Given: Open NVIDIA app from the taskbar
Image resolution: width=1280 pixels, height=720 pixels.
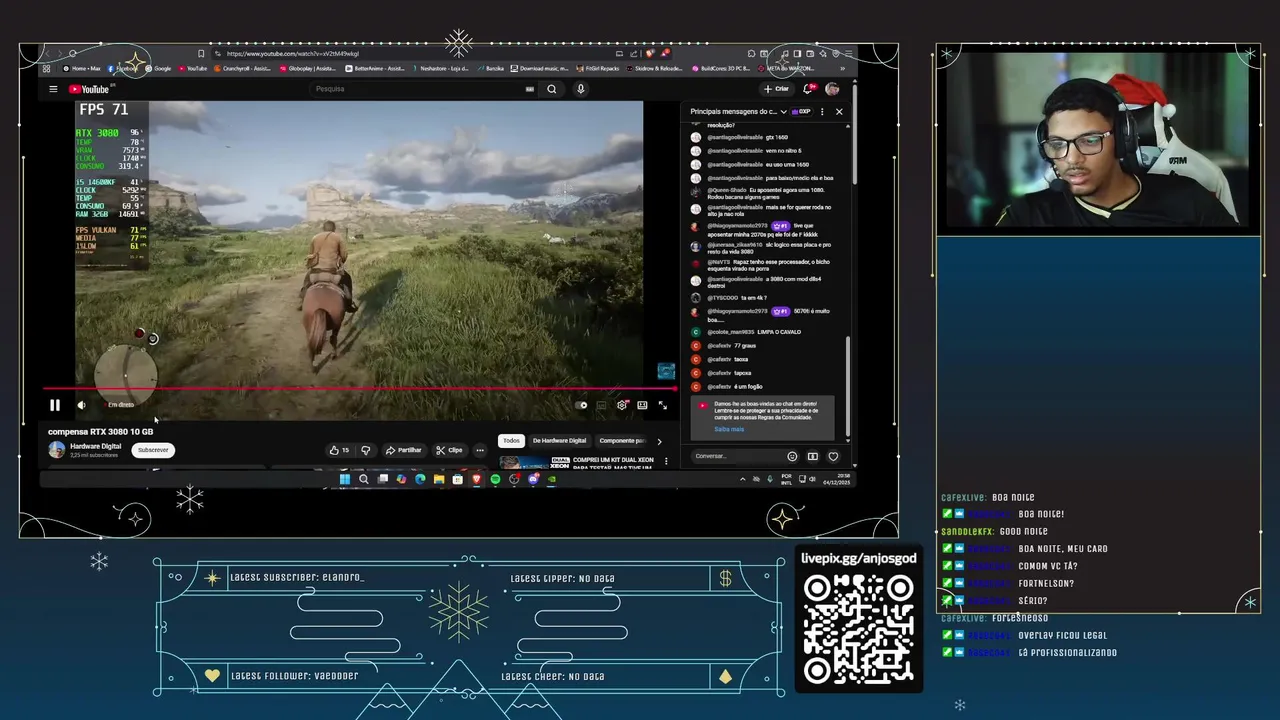Looking at the screenshot, I should click(x=552, y=479).
